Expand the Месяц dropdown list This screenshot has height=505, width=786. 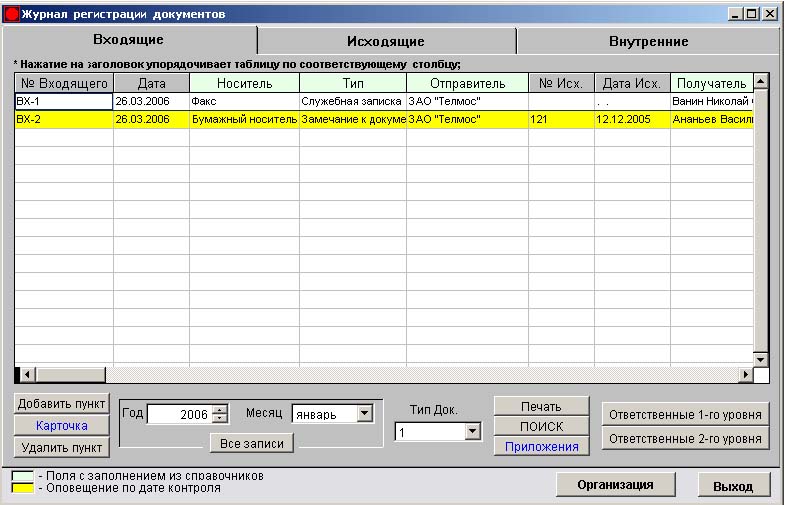(x=363, y=413)
